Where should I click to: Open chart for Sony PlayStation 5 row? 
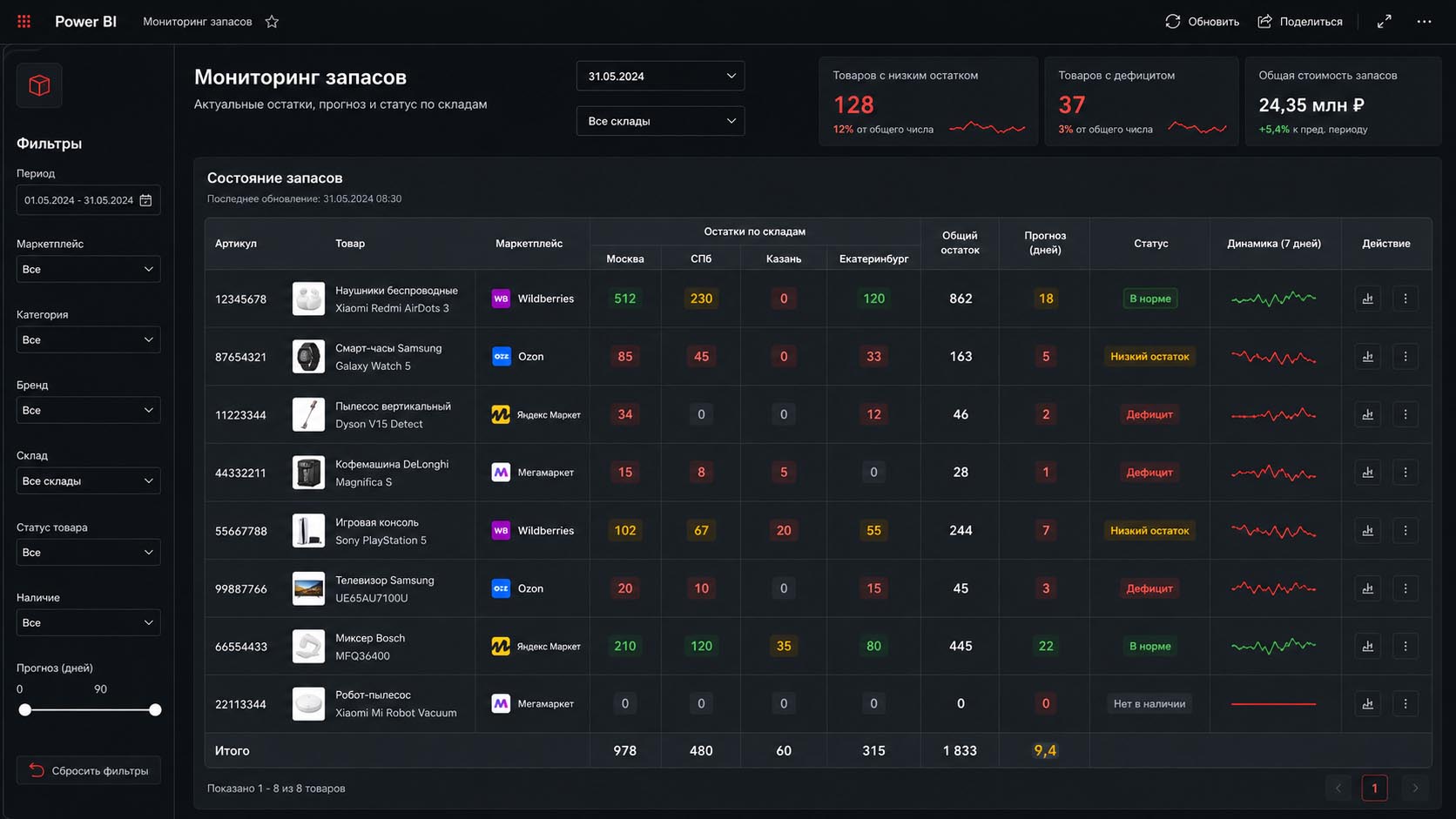point(1368,530)
